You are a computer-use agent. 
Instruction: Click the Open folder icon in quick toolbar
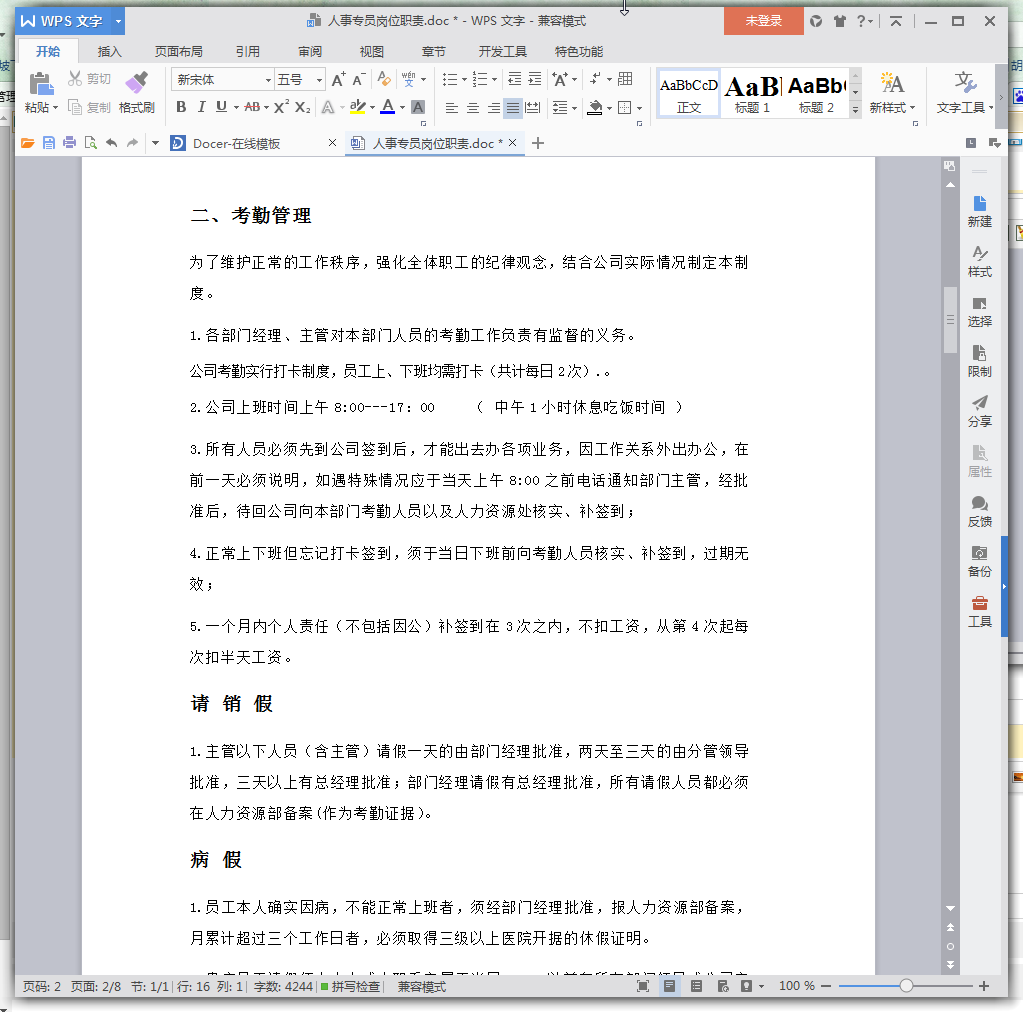(27, 143)
